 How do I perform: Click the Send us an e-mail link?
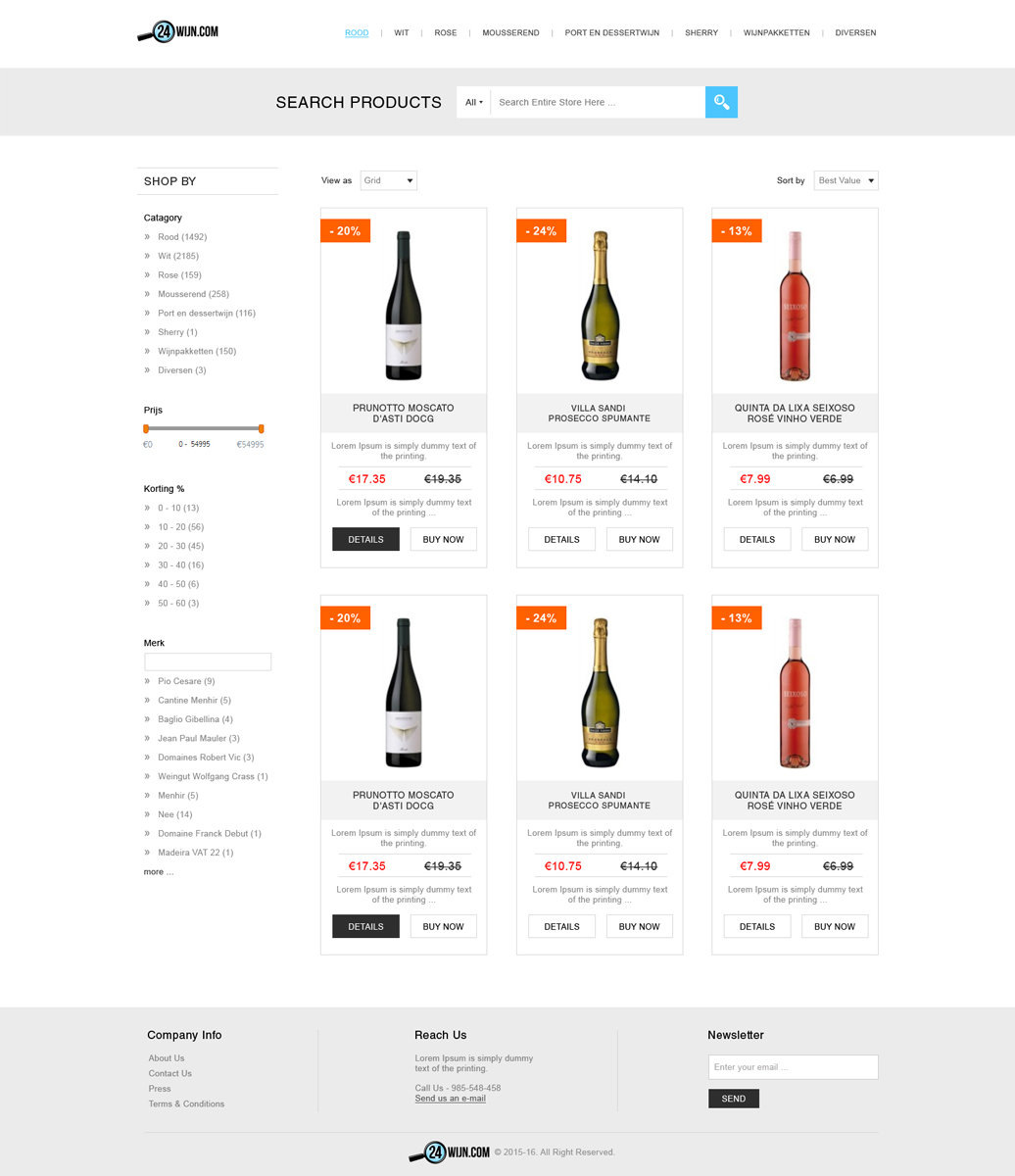click(x=451, y=1099)
